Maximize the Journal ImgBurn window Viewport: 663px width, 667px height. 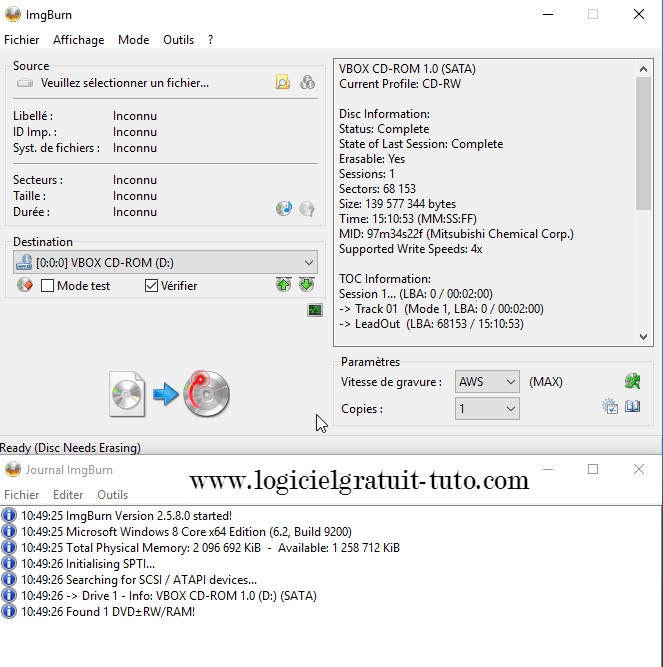(x=593, y=469)
